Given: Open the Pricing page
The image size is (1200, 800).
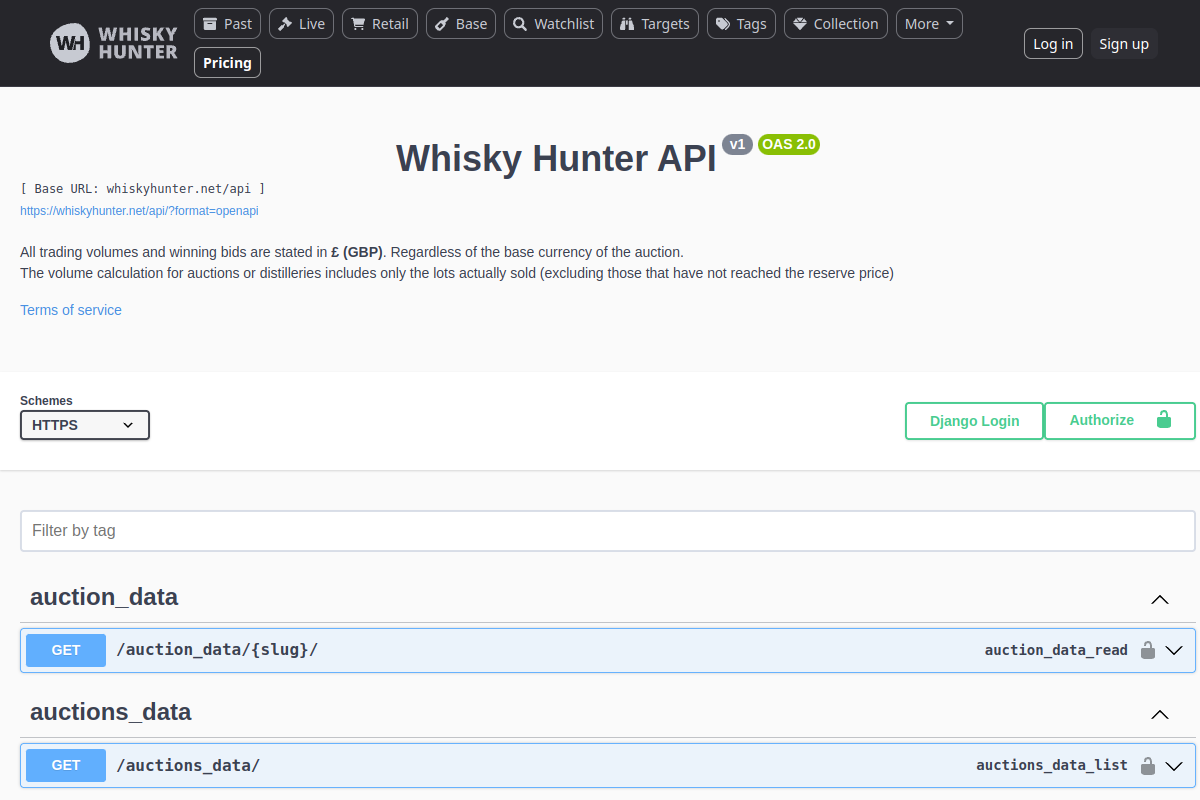Looking at the screenshot, I should [227, 63].
